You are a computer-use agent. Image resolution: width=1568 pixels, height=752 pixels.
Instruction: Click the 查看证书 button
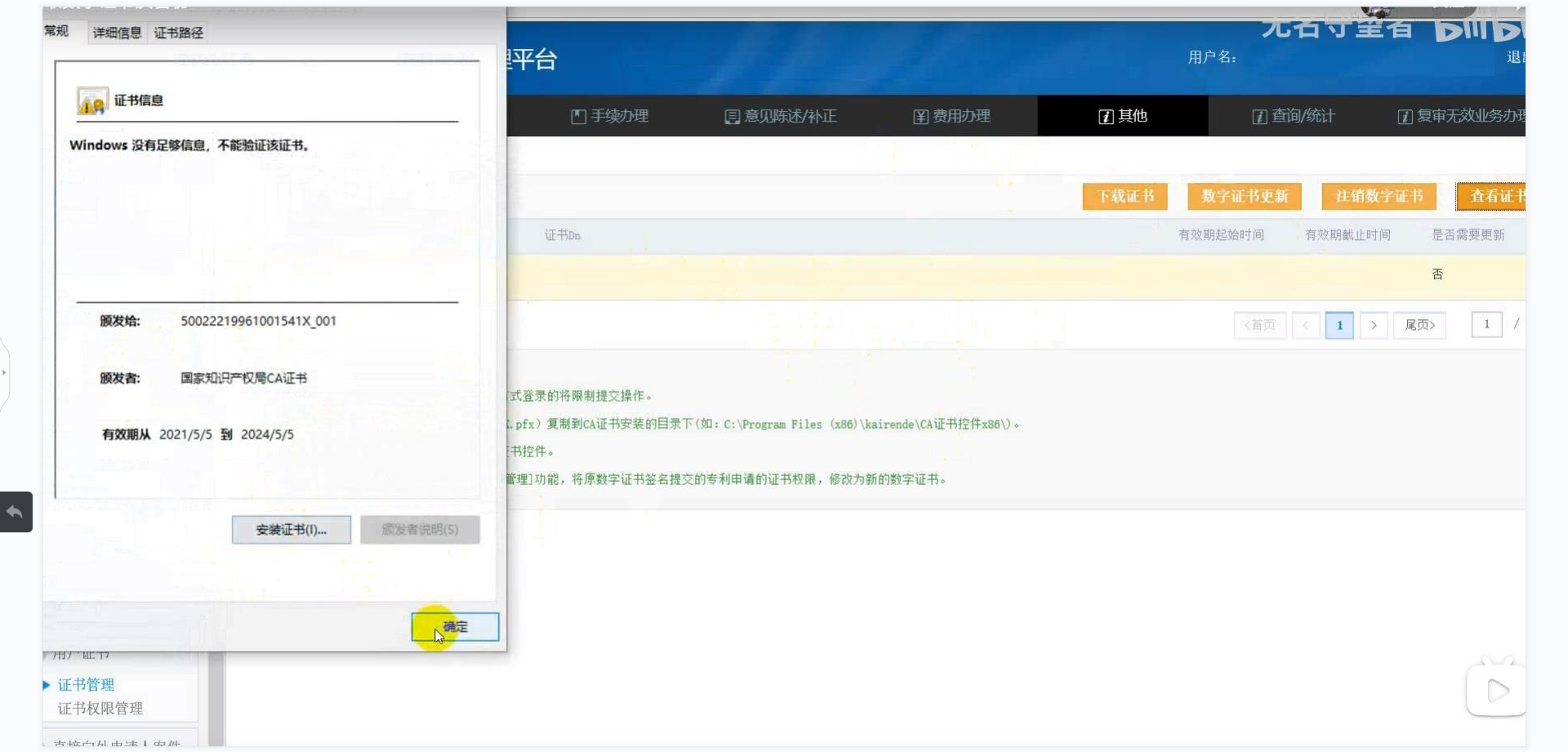pos(1491,196)
